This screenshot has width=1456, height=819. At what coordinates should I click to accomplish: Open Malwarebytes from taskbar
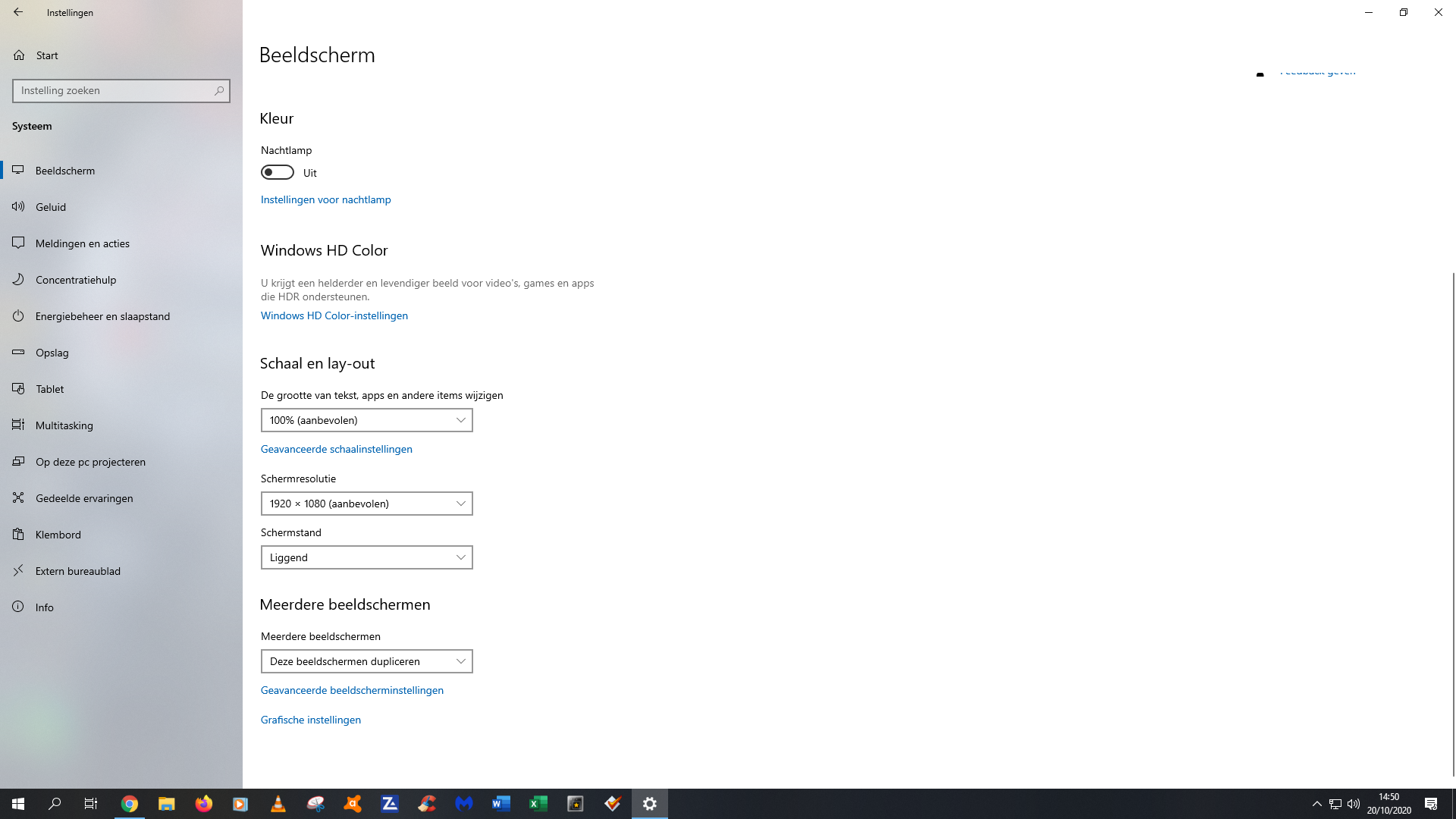pyautogui.click(x=464, y=804)
